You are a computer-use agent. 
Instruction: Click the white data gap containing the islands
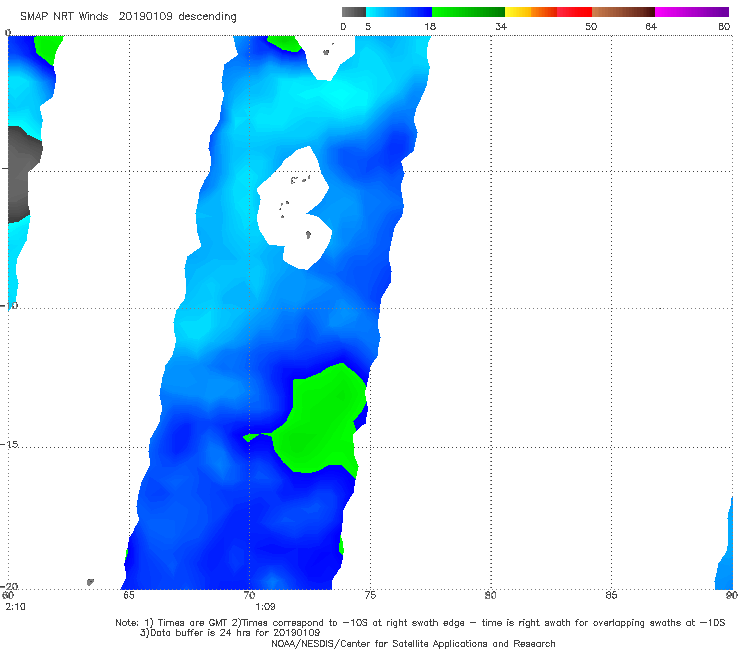294,208
